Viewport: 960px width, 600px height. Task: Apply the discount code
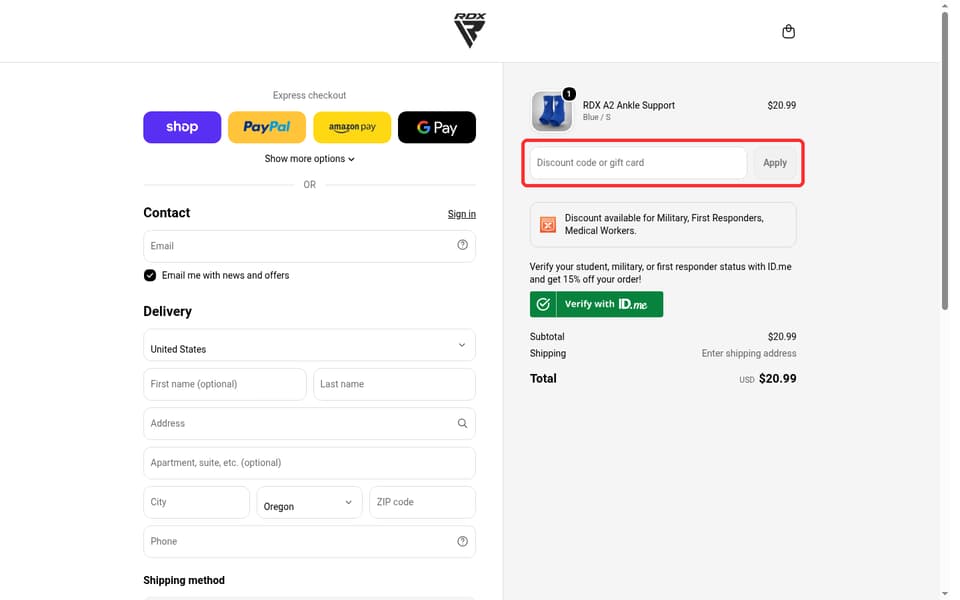[x=775, y=163]
